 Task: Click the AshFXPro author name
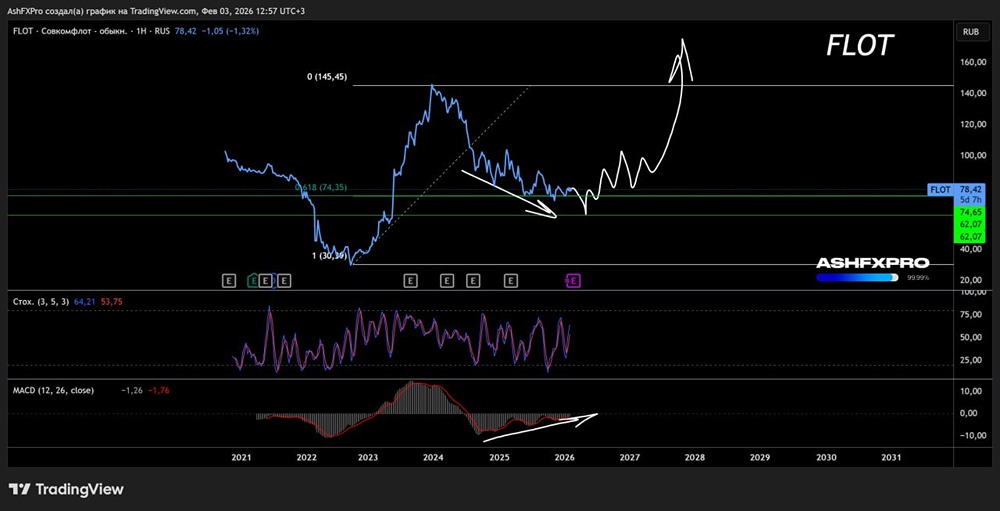25,10
